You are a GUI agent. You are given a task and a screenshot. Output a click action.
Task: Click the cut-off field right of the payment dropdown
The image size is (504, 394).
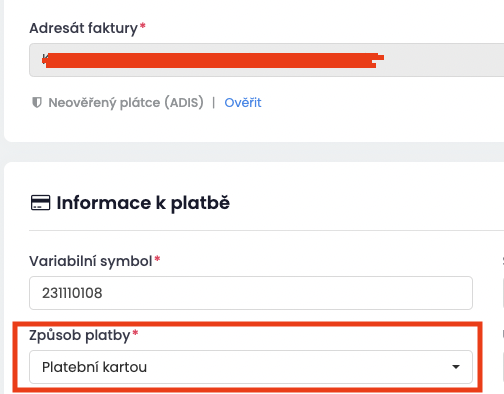(x=503, y=367)
